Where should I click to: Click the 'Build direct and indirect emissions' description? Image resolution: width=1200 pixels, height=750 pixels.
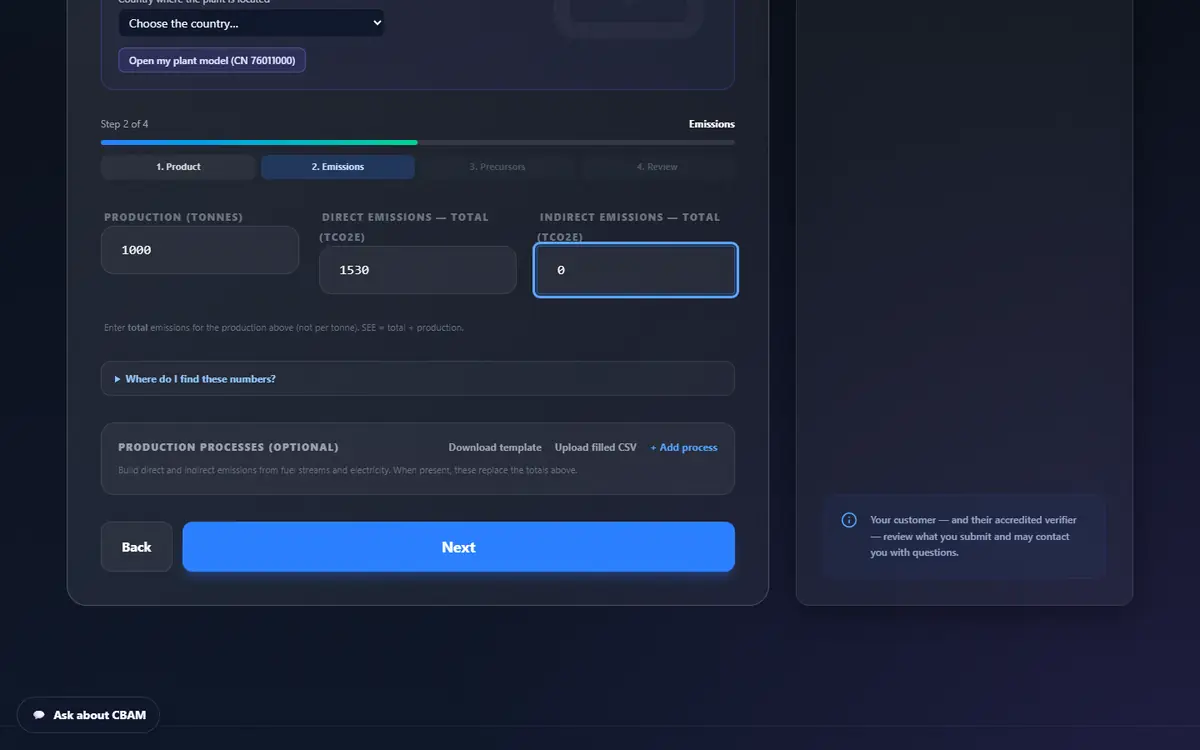click(348, 470)
